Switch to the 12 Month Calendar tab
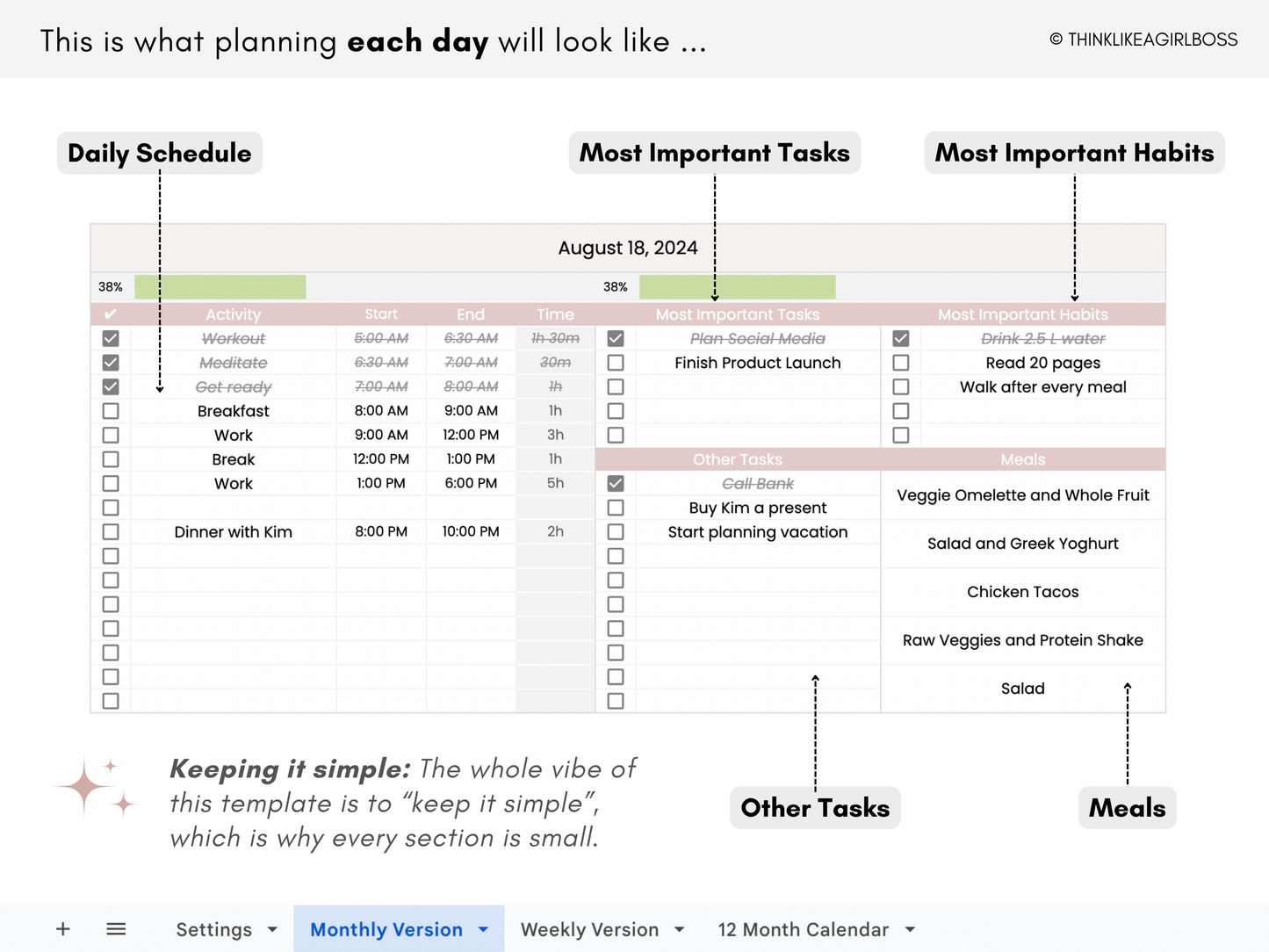Screen dimensions: 1269x952 click(x=804, y=928)
